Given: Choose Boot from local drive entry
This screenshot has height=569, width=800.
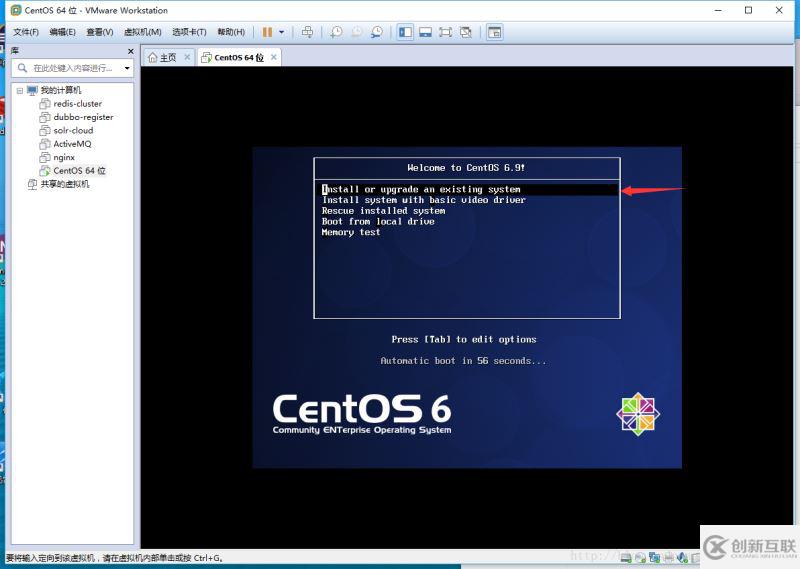Looking at the screenshot, I should point(378,221).
